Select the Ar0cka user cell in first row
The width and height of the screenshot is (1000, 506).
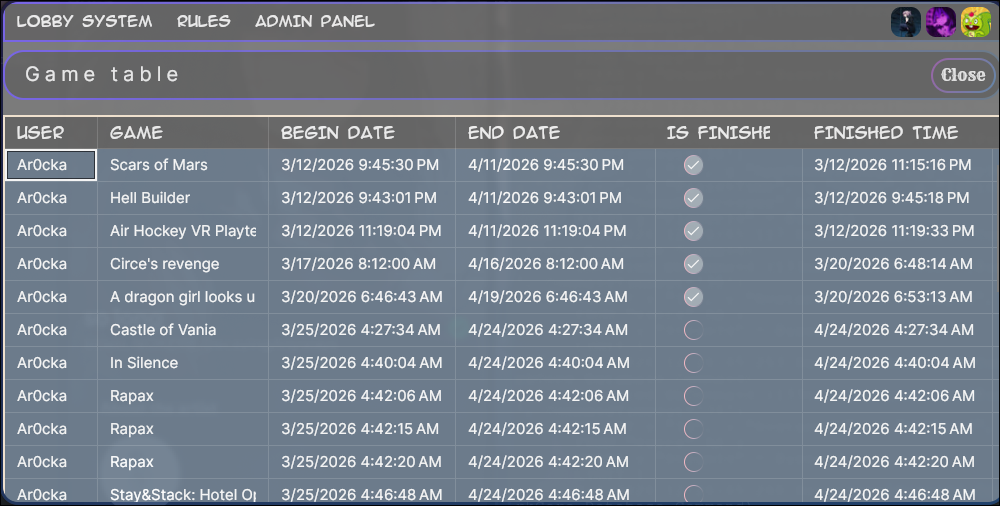pos(51,165)
